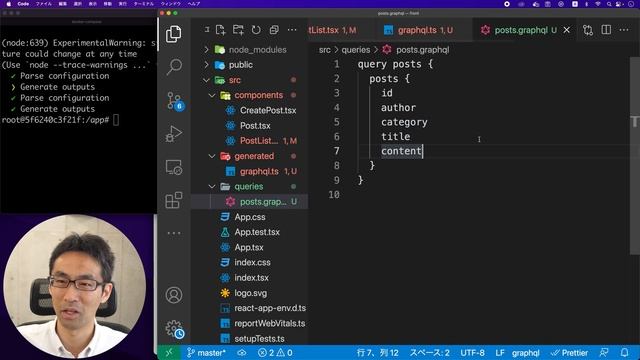
Task: Open notifications bell in status bar
Action: (624, 353)
